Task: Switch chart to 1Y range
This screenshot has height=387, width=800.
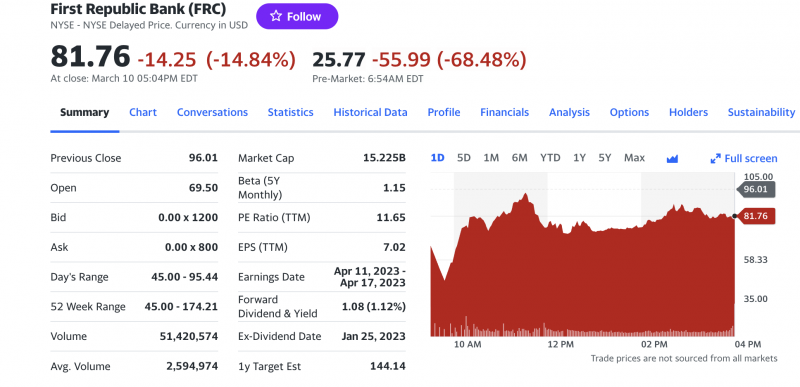Action: click(579, 158)
